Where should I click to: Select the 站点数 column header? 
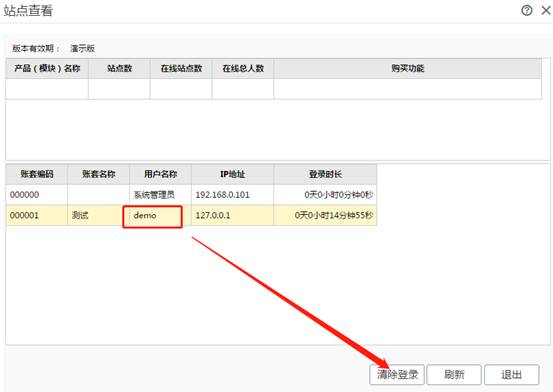point(119,68)
